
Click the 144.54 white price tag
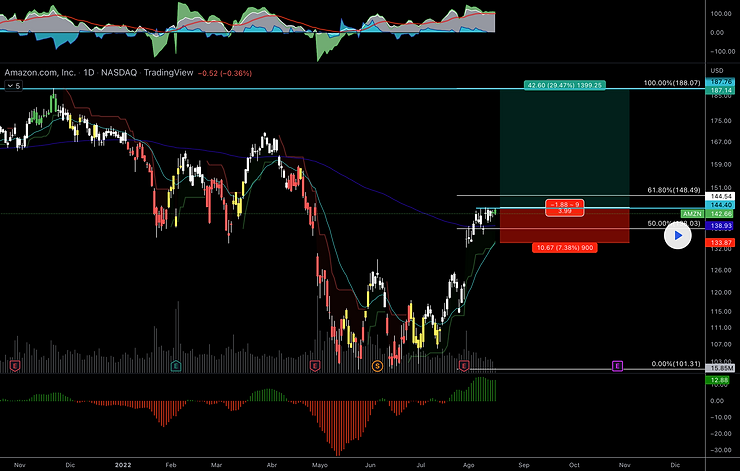point(720,196)
